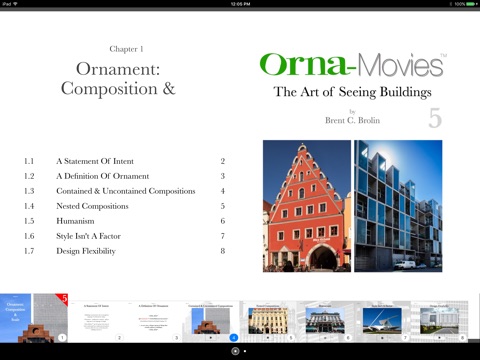Select page 6 thumbnail Humanism

pyautogui.click(x=325, y=322)
